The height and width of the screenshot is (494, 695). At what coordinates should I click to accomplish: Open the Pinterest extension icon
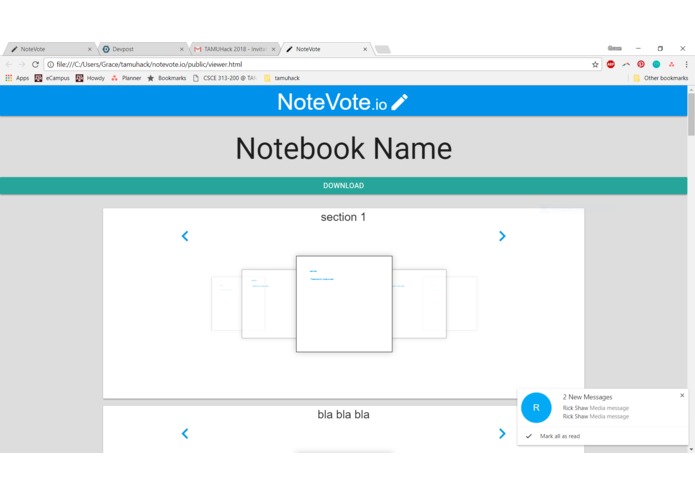(641, 64)
